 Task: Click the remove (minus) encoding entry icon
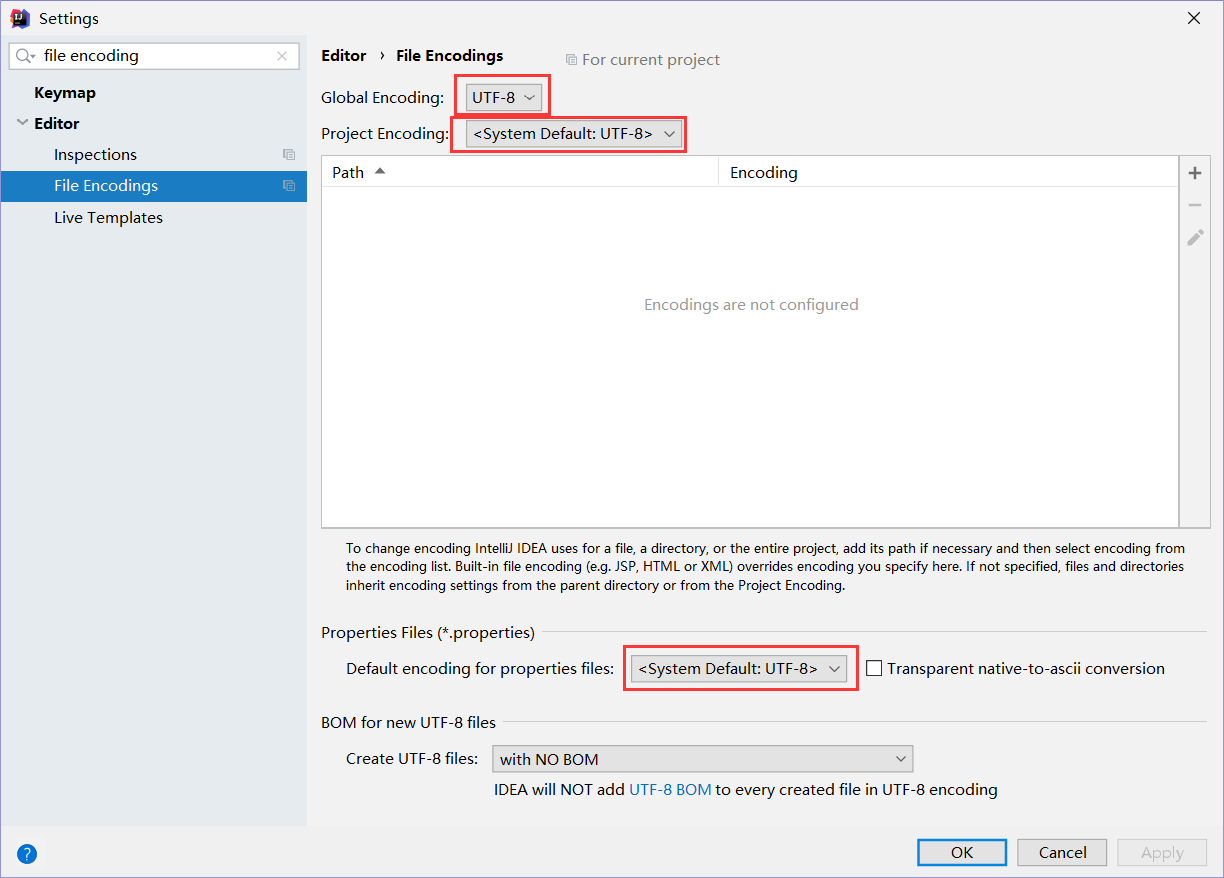point(1194,205)
